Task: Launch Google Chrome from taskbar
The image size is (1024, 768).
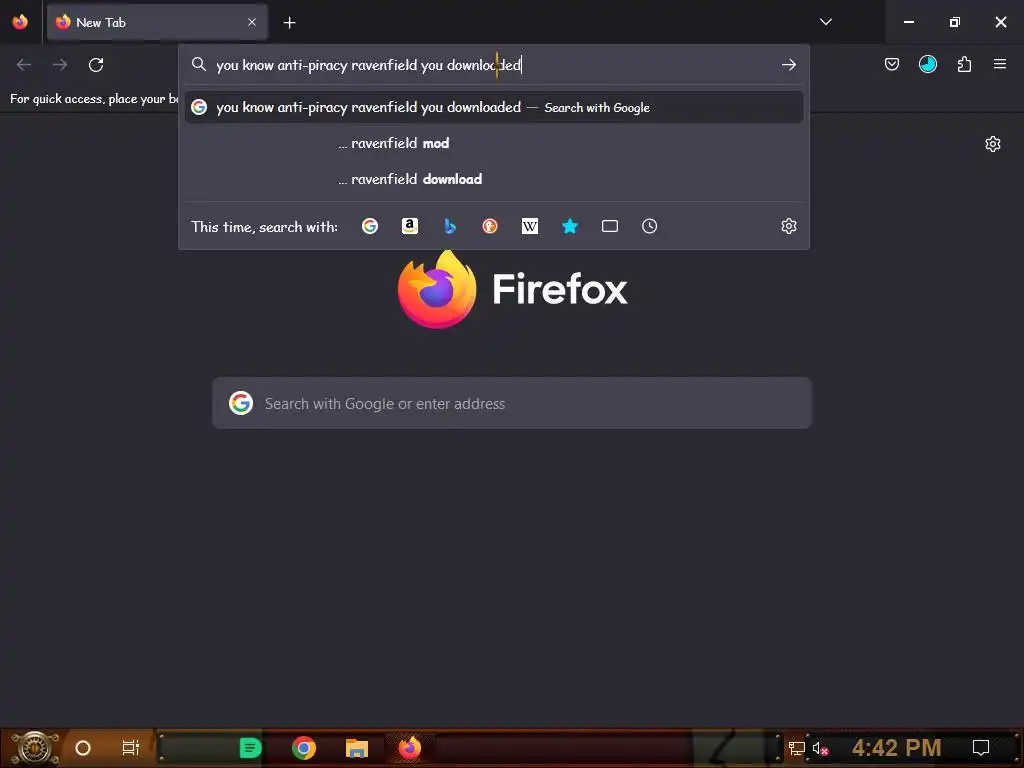Action: tap(304, 748)
